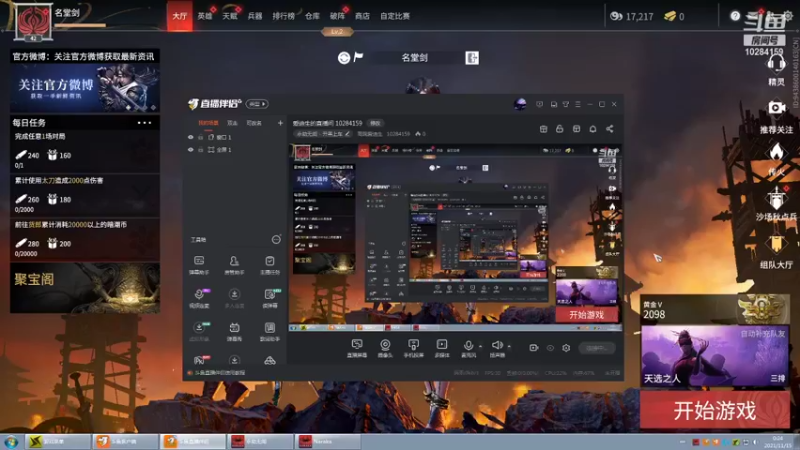800x450 pixels.
Task: Expand microphone options arrow
Action: pyautogui.click(x=480, y=347)
